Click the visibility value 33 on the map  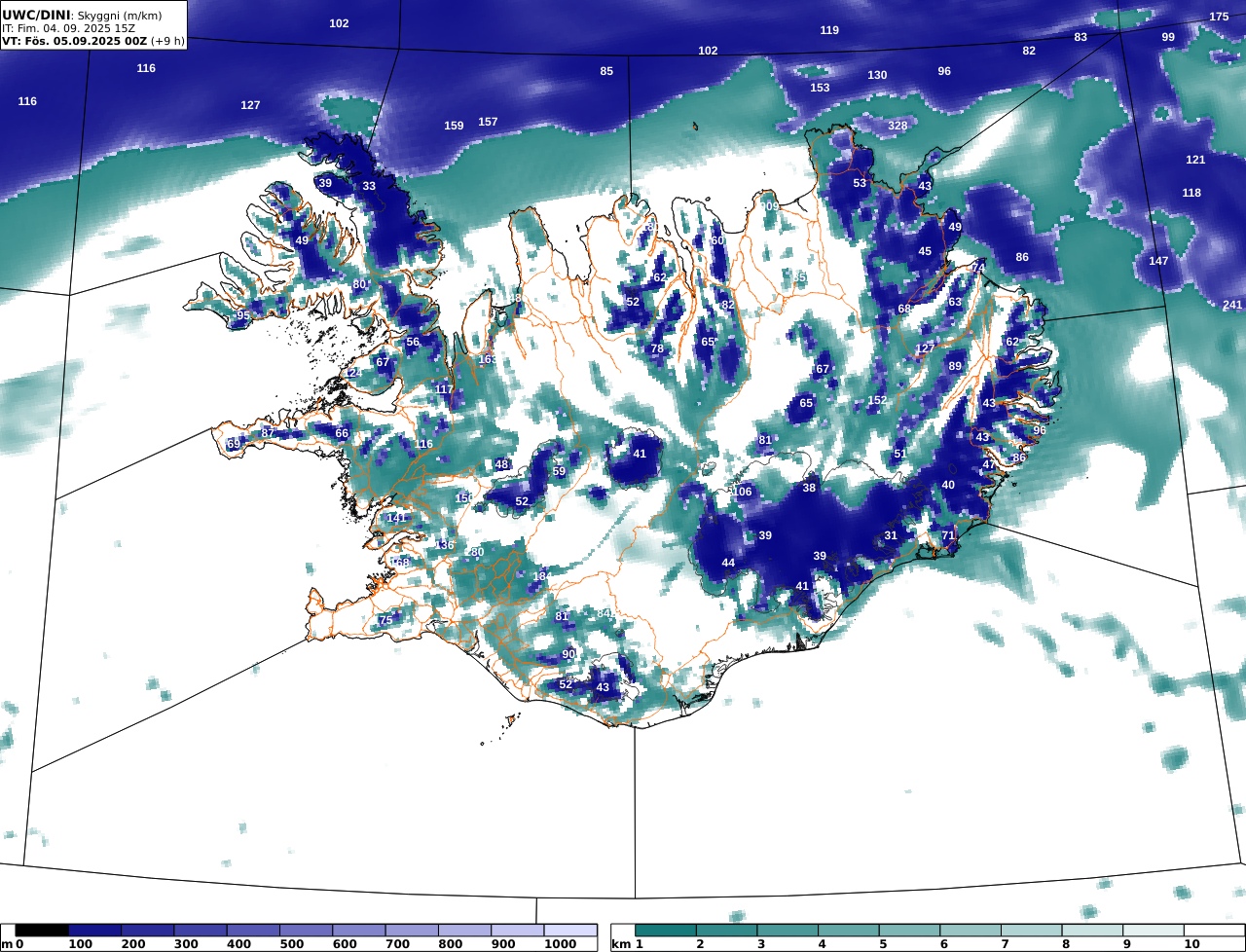click(369, 186)
